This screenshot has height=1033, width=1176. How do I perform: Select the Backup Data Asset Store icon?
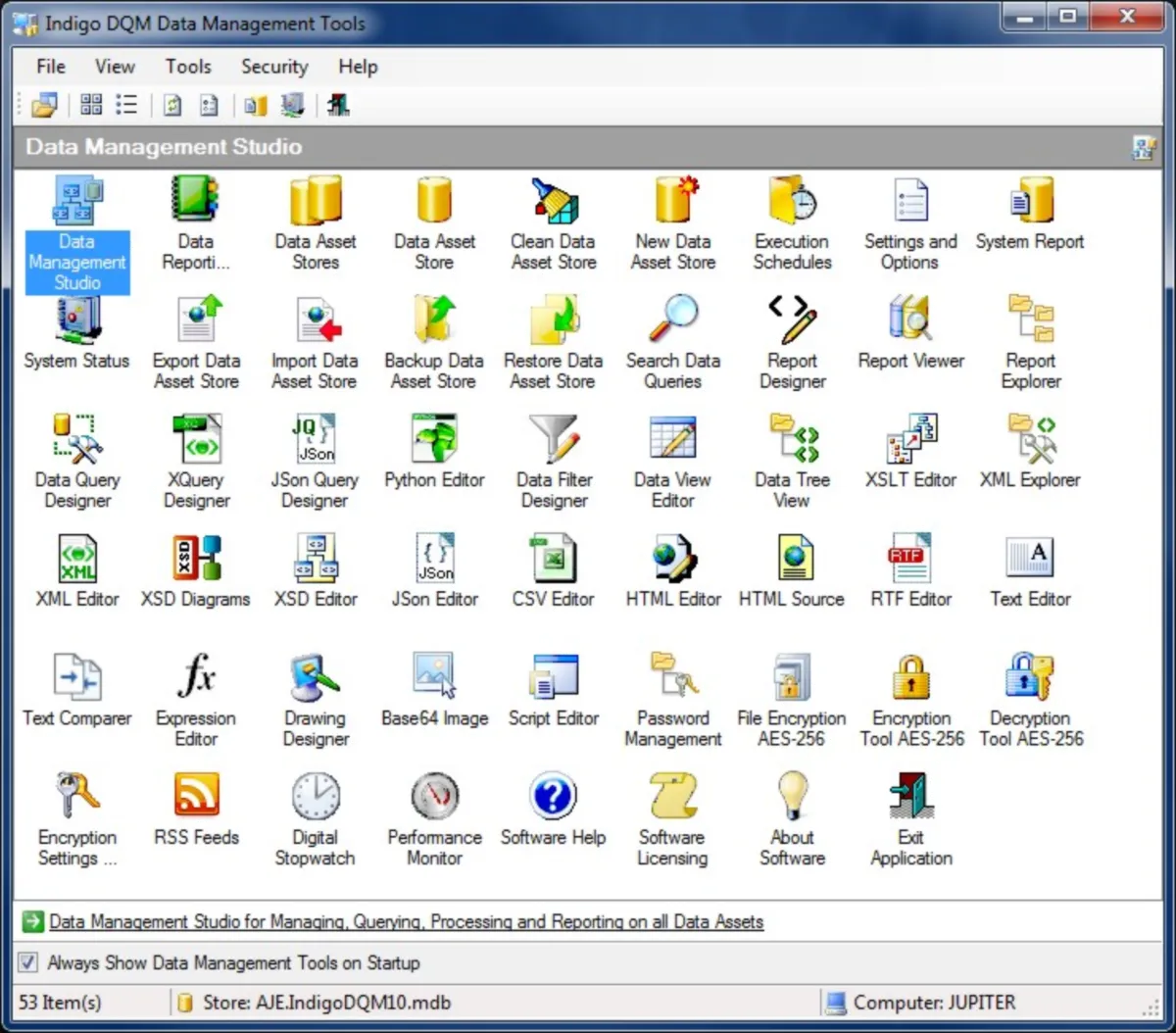tap(434, 321)
